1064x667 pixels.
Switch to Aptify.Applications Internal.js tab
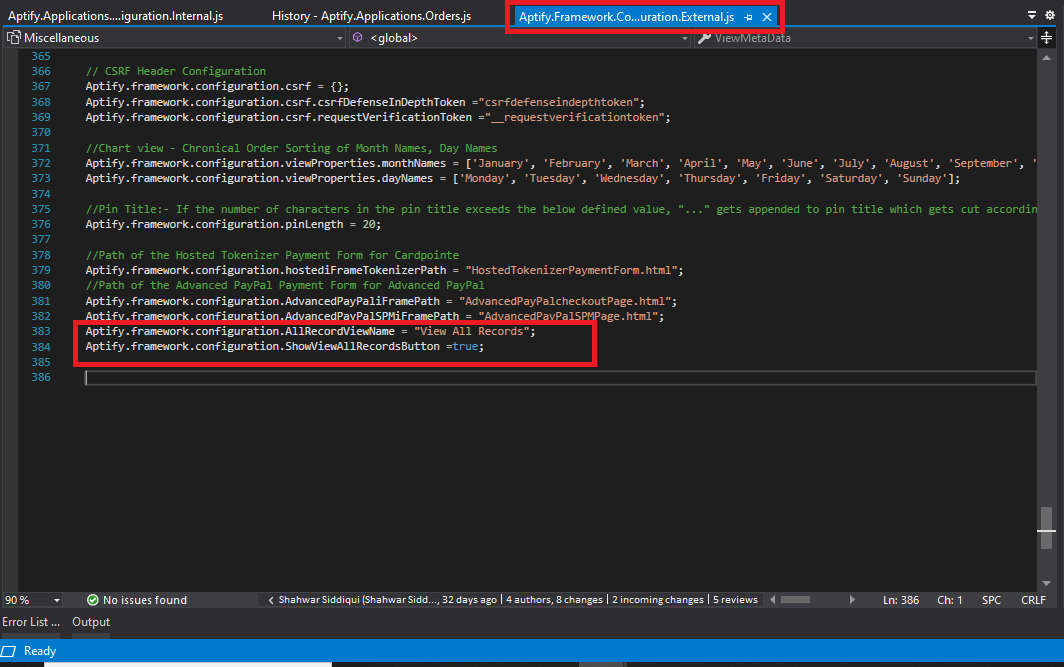coord(115,16)
